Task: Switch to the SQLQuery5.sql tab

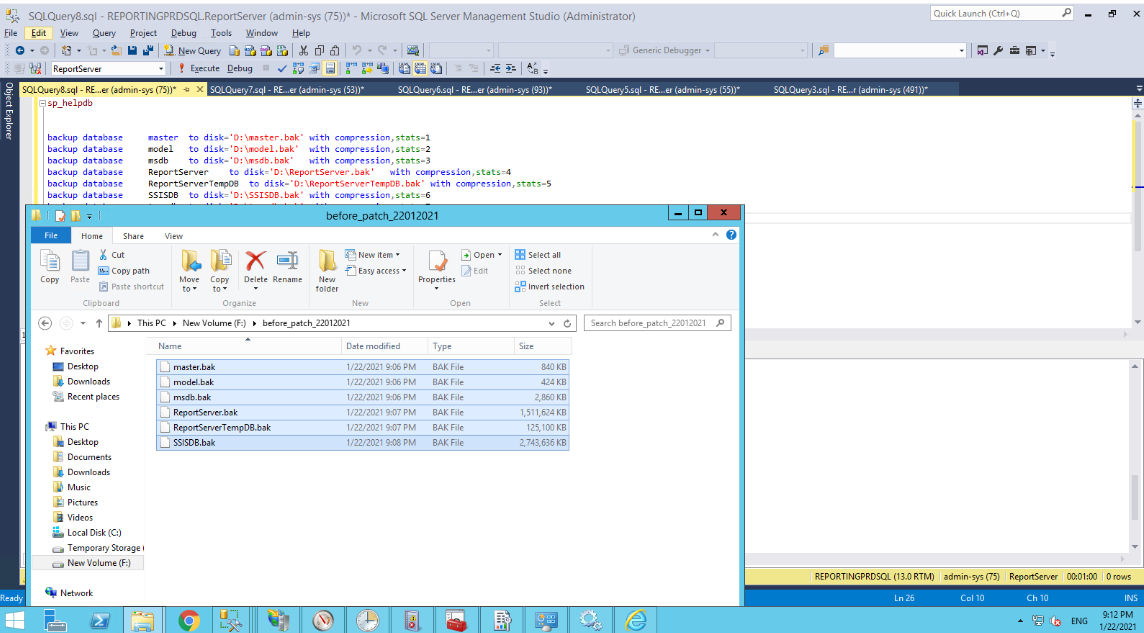Action: 662,90
